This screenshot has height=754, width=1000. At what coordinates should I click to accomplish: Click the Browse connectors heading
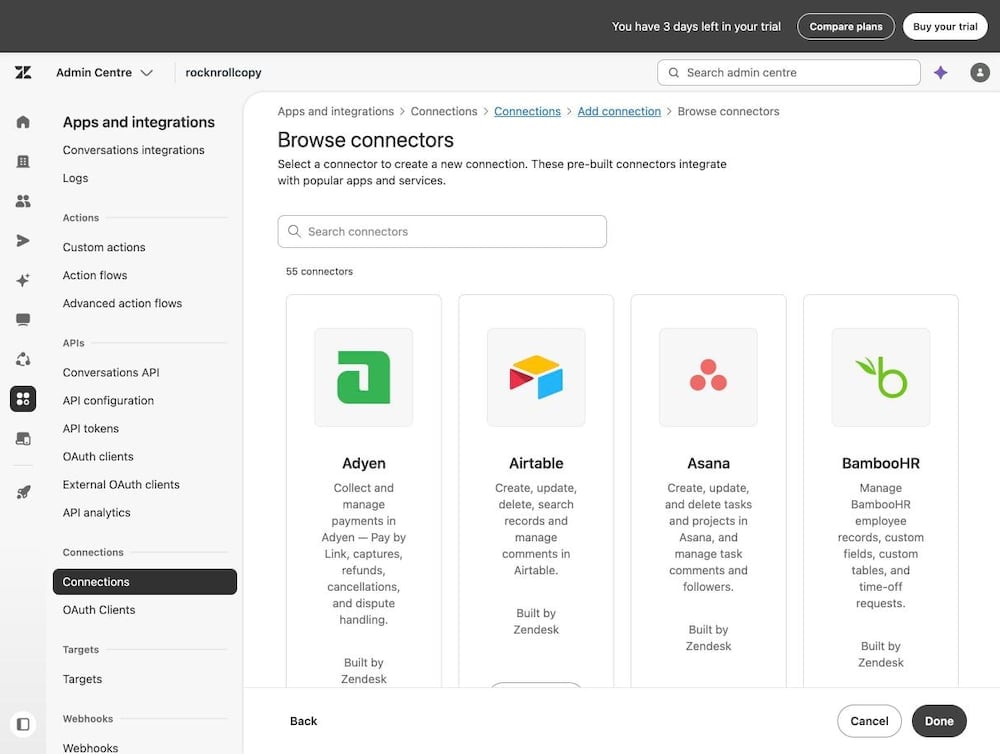(365, 140)
